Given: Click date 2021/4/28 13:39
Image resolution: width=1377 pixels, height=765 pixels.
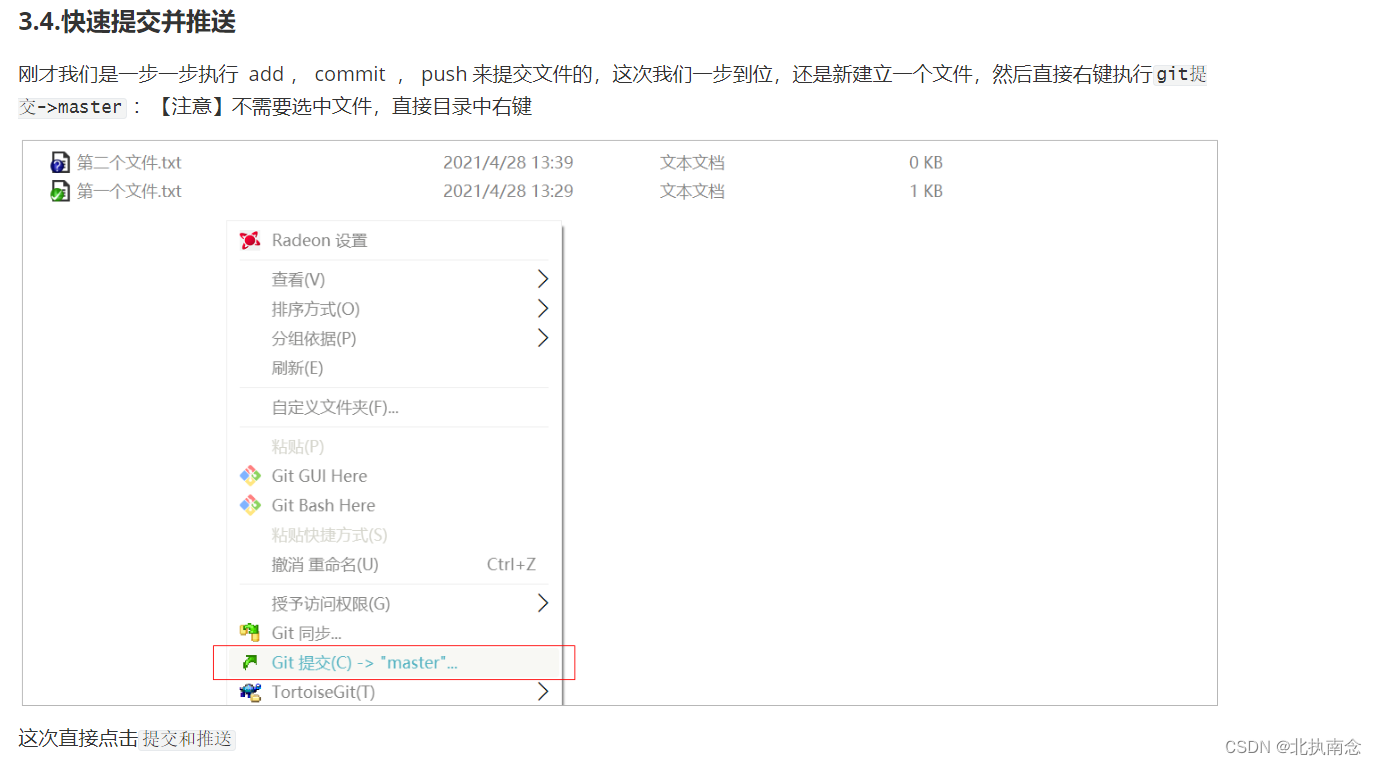Looking at the screenshot, I should click(508, 163).
